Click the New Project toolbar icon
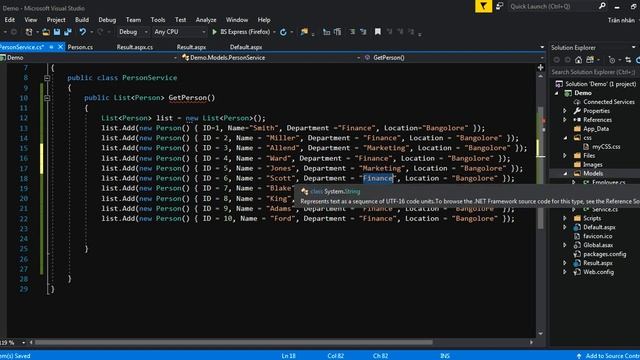This screenshot has height=360, width=640. point(29,32)
